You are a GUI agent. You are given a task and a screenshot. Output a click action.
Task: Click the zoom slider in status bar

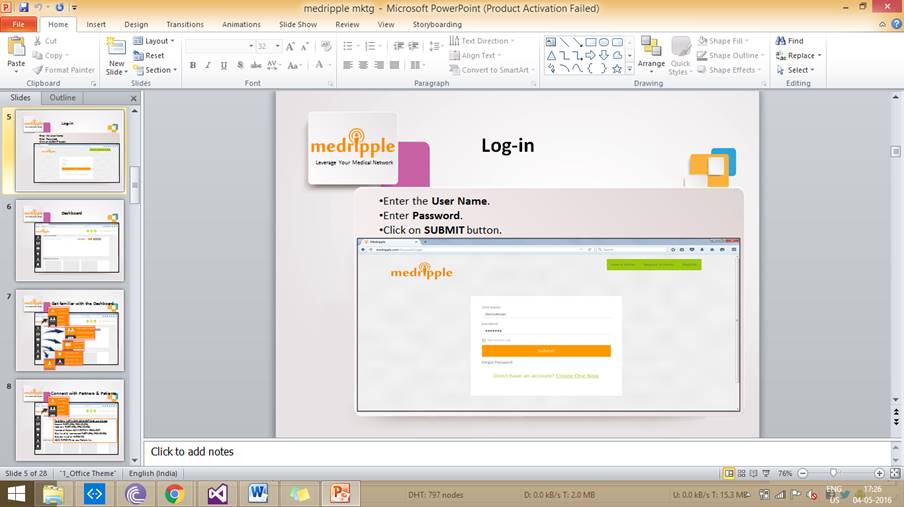click(834, 473)
